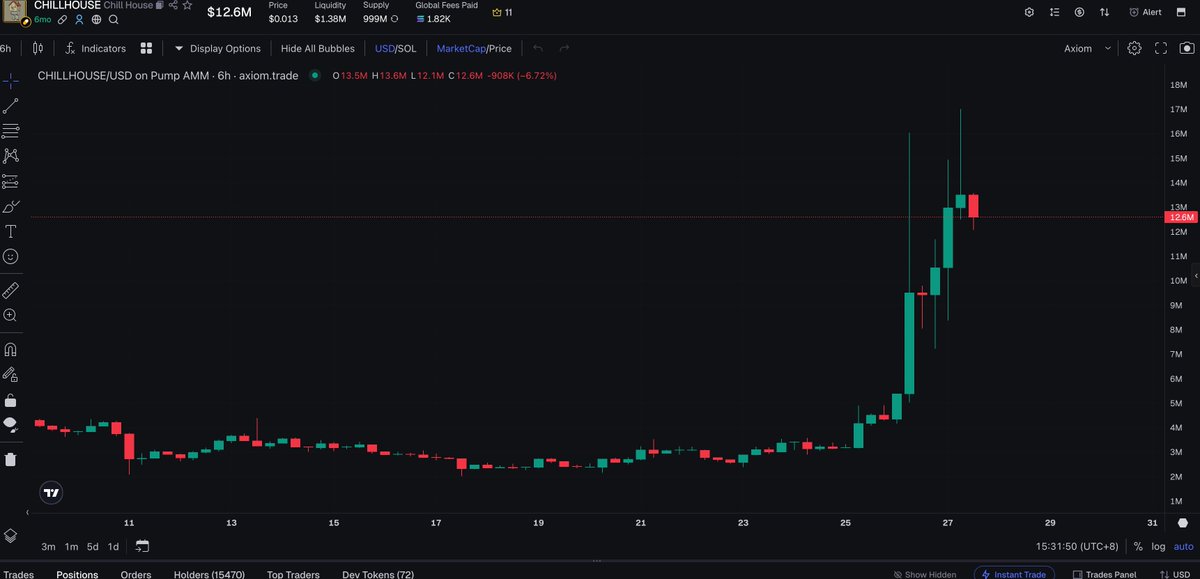Toggle the MarketCap/Price view
The image size is (1200, 579).
[x=474, y=48]
